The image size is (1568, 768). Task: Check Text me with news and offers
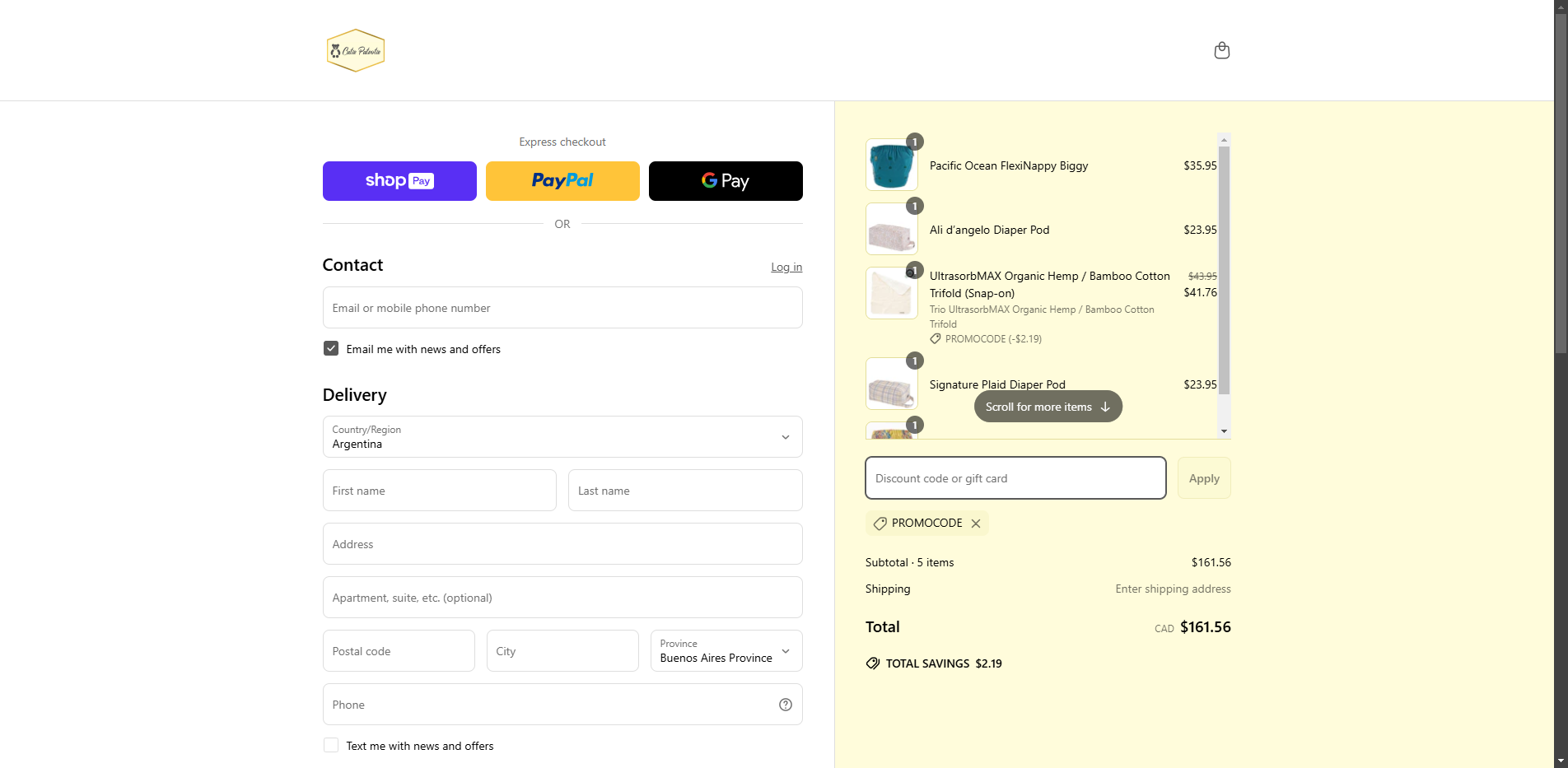[331, 745]
